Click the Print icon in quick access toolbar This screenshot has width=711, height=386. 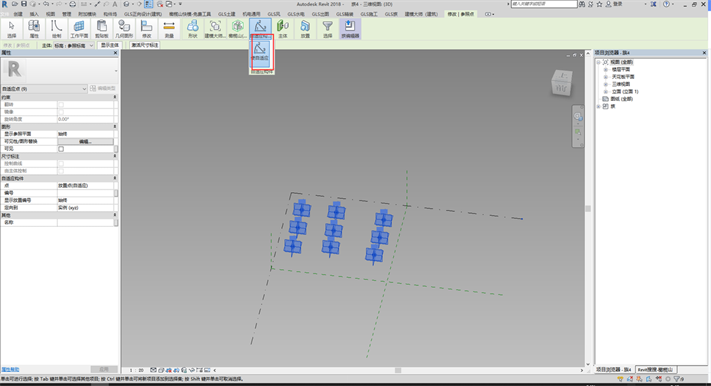tap(72, 4)
